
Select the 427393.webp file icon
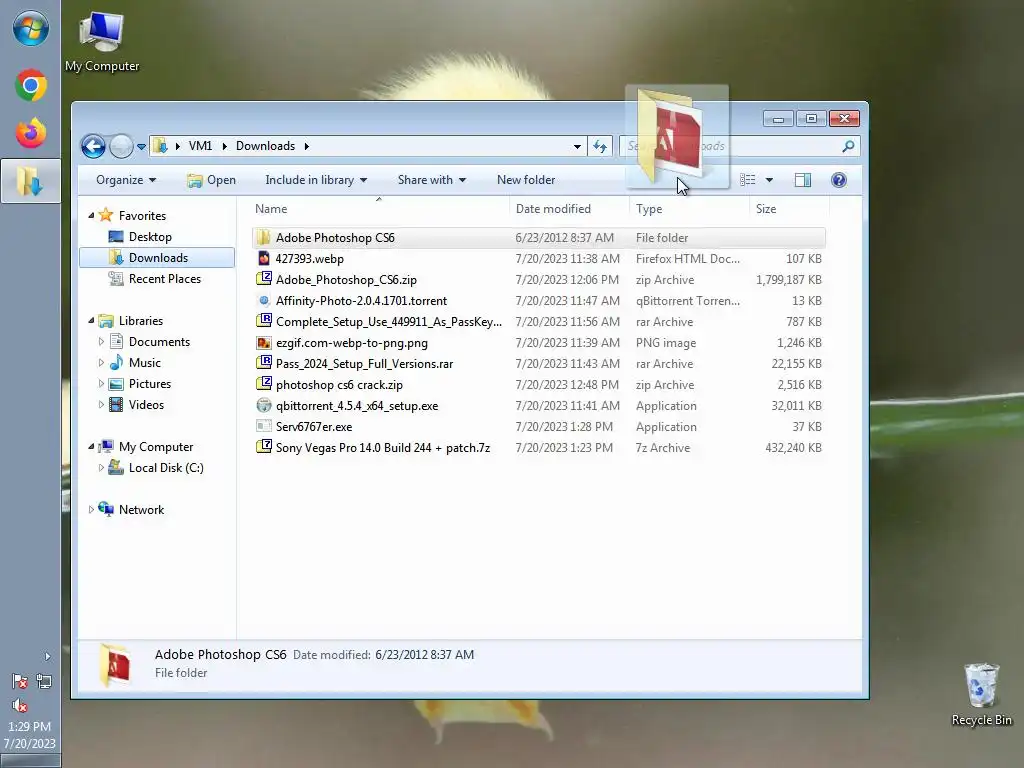coord(263,259)
